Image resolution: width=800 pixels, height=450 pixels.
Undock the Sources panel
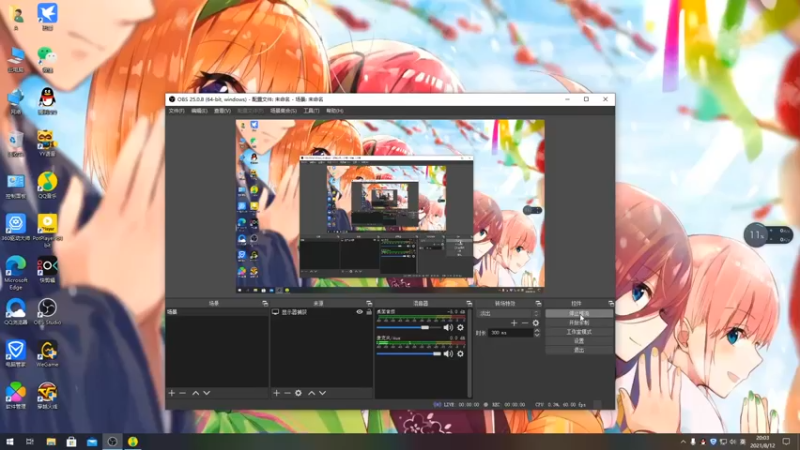pos(369,304)
